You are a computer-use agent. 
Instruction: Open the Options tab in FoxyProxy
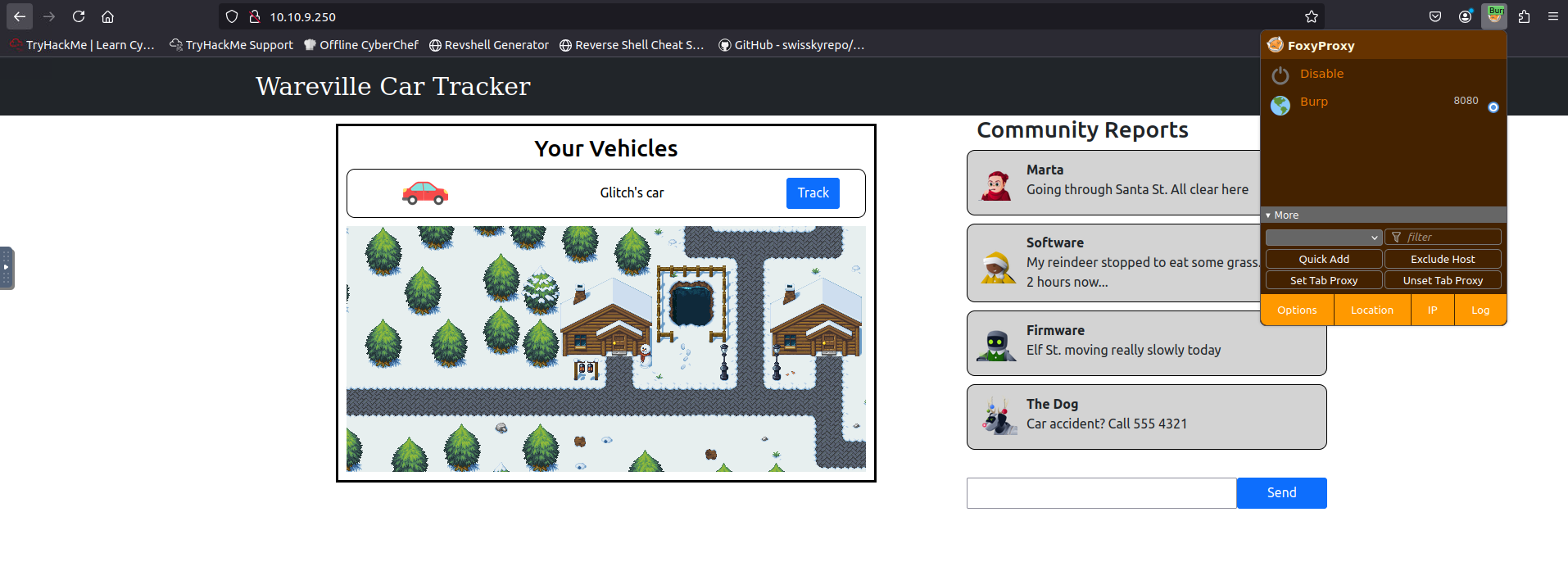point(1297,310)
